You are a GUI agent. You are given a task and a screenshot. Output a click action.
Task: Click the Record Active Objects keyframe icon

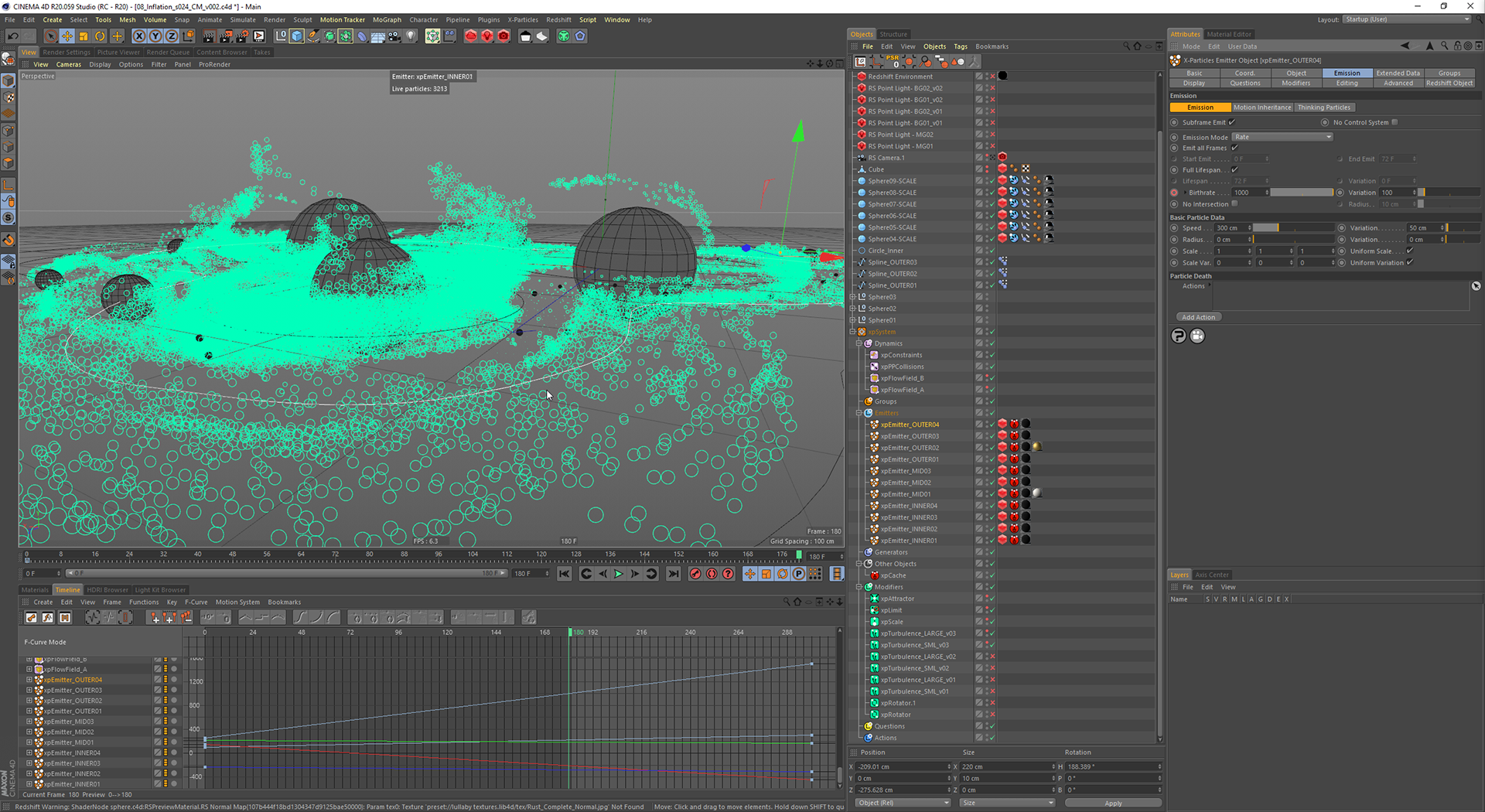695,574
